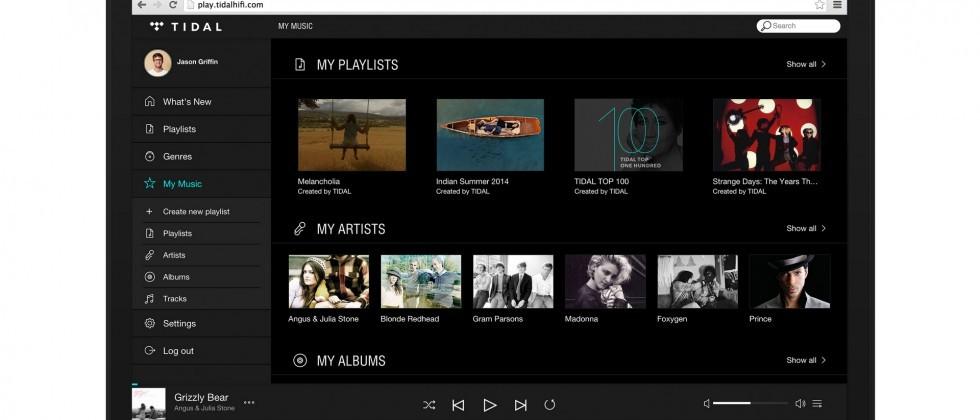Open the Blonde Redhead artist photo
The width and height of the screenshot is (980, 420).
[421, 281]
